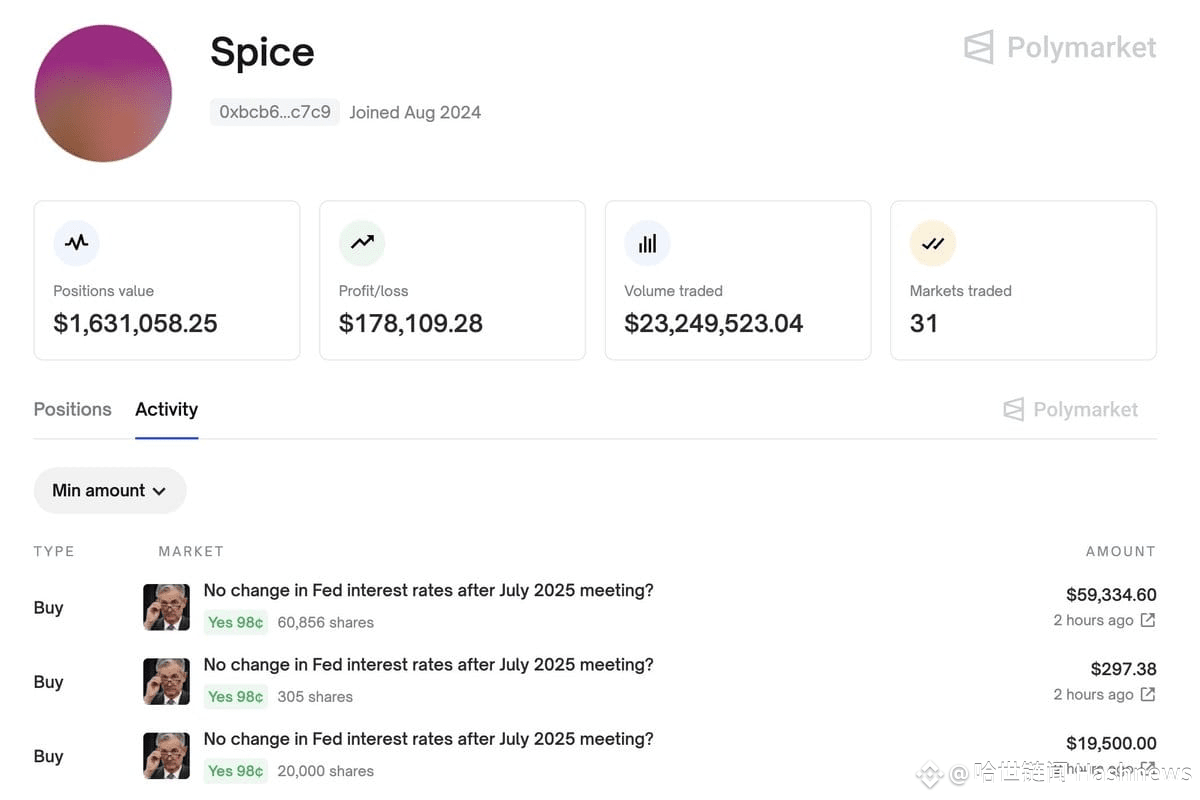The image size is (1200, 800).
Task: Click the Yes 98¢ badge for 60,856 shares
Action: pos(236,622)
